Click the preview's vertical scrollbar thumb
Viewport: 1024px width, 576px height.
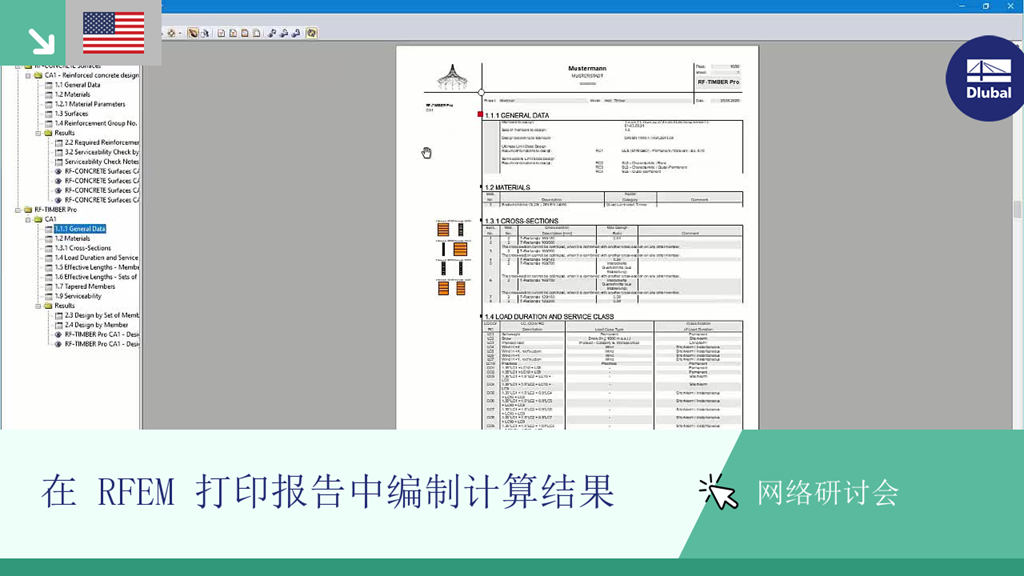pos(1017,210)
